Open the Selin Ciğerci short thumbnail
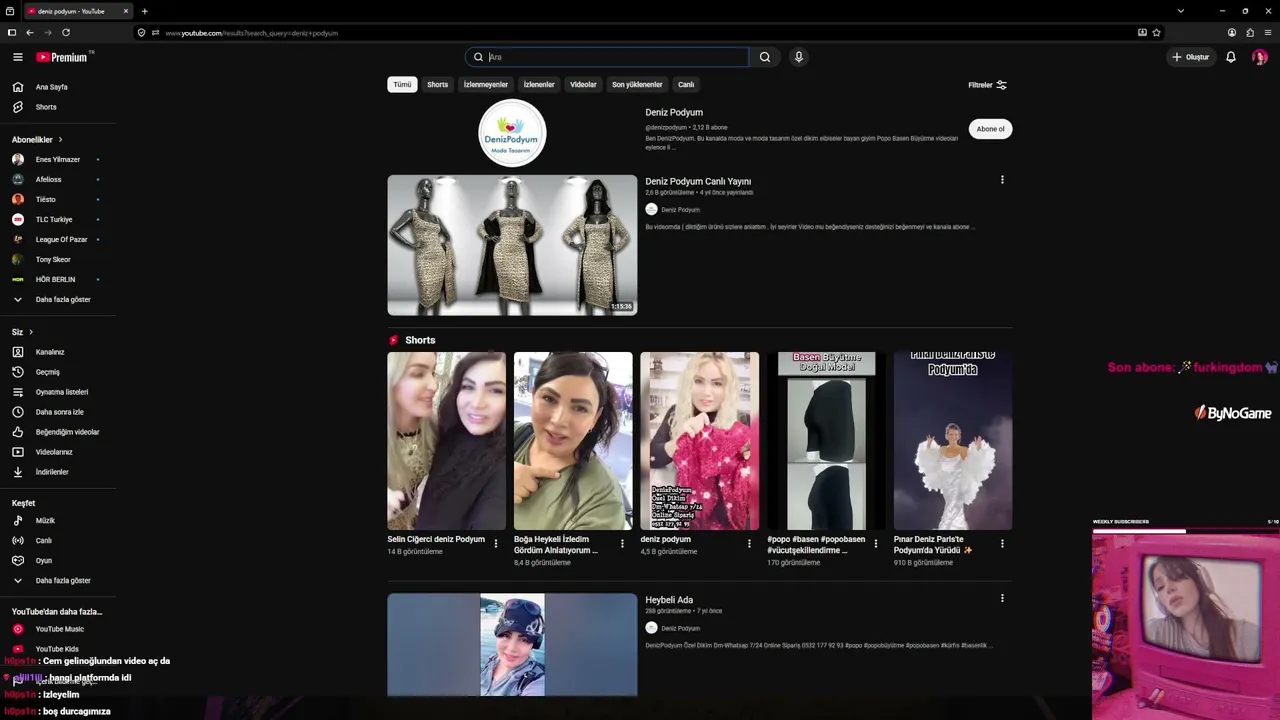Viewport: 1280px width, 720px height. pos(447,441)
